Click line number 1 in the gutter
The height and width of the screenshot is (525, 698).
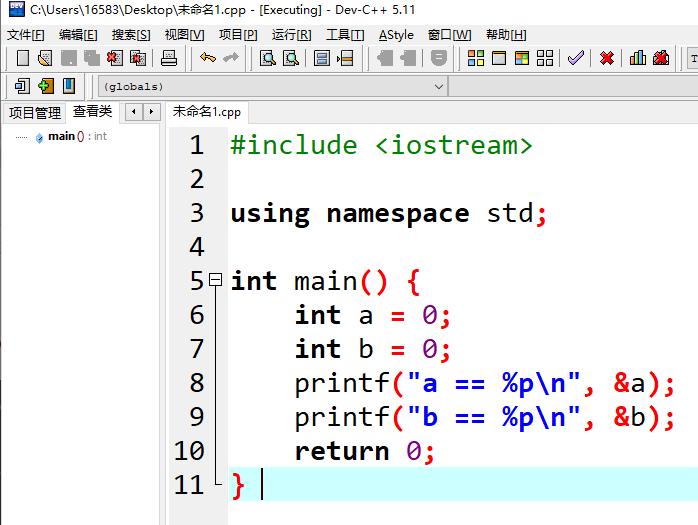click(x=197, y=145)
